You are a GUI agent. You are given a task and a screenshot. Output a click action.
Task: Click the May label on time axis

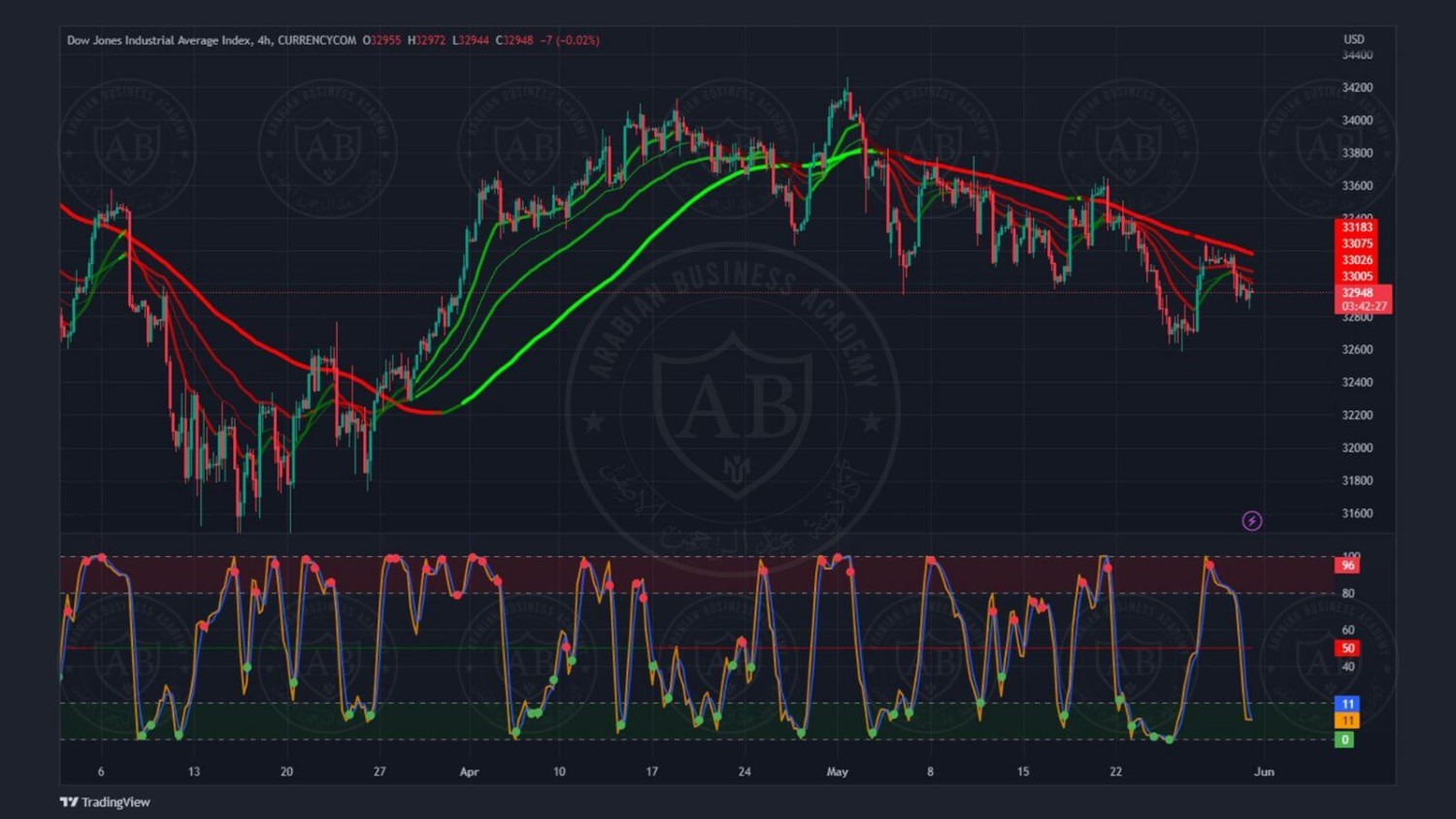[x=838, y=771]
